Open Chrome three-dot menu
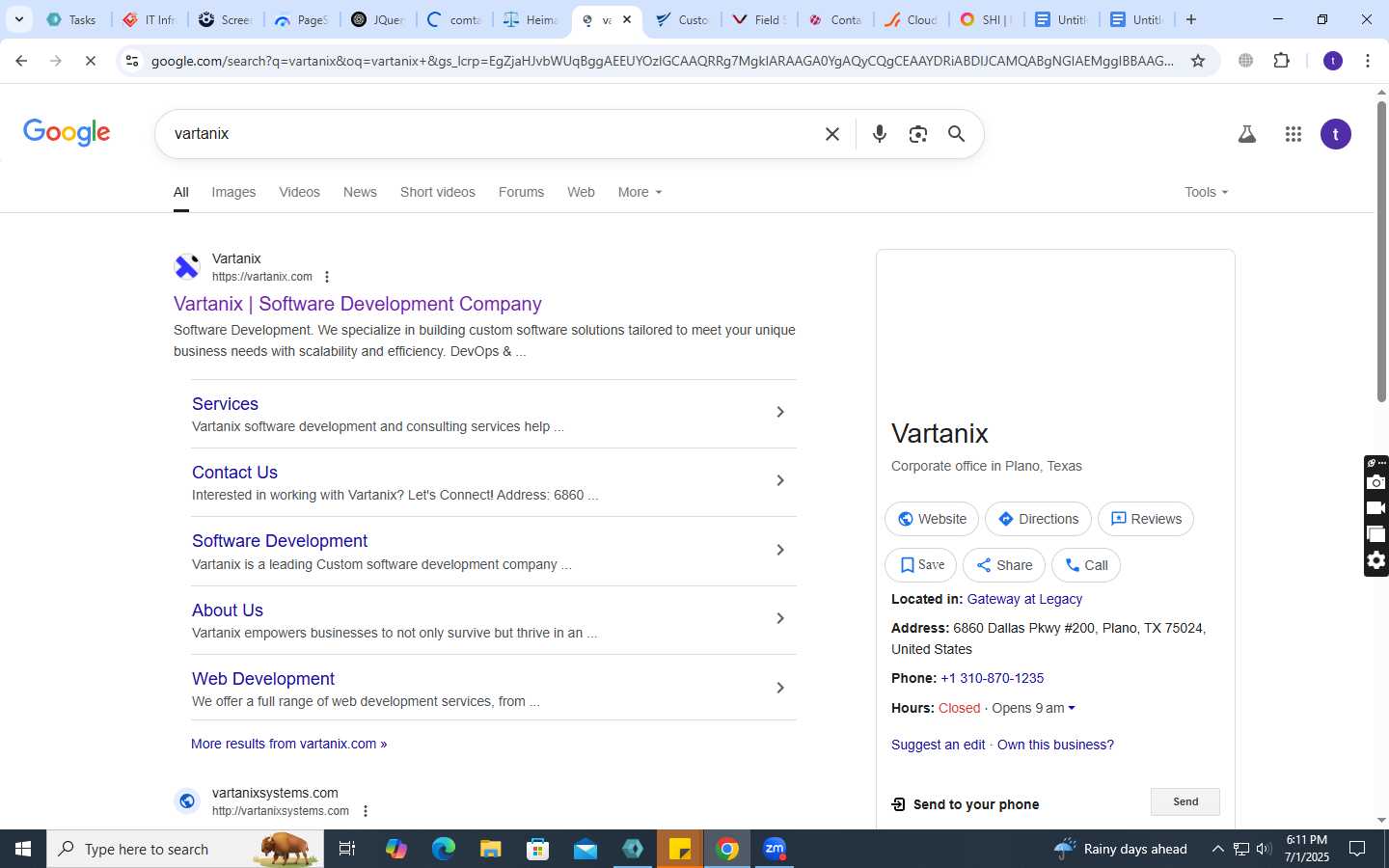This screenshot has width=1389, height=868. coord(1368,61)
